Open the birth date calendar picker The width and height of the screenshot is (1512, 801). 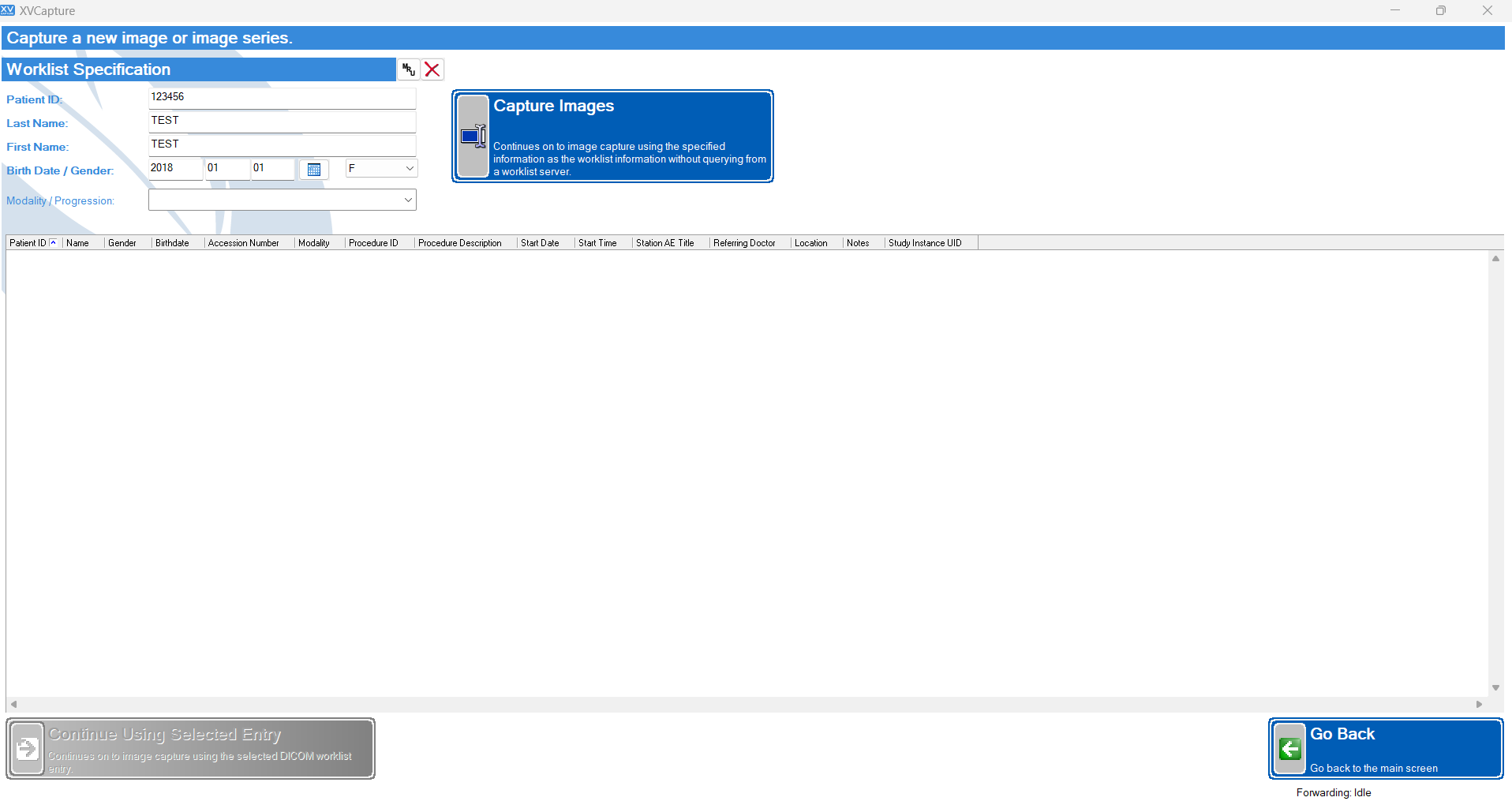point(314,169)
